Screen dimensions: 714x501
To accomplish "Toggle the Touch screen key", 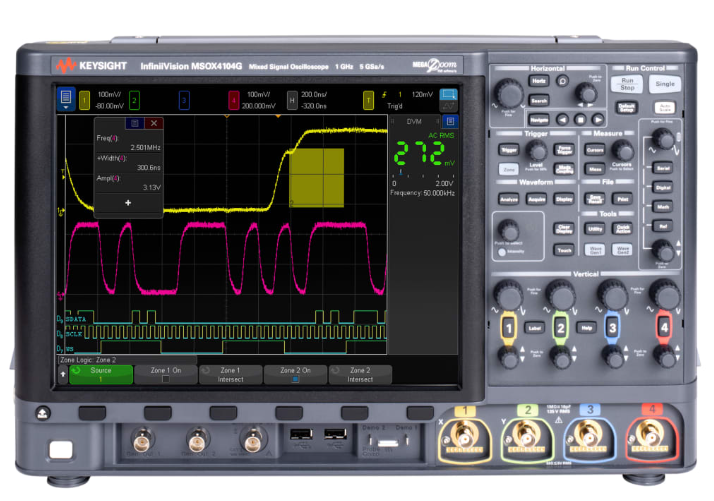I will (x=564, y=250).
